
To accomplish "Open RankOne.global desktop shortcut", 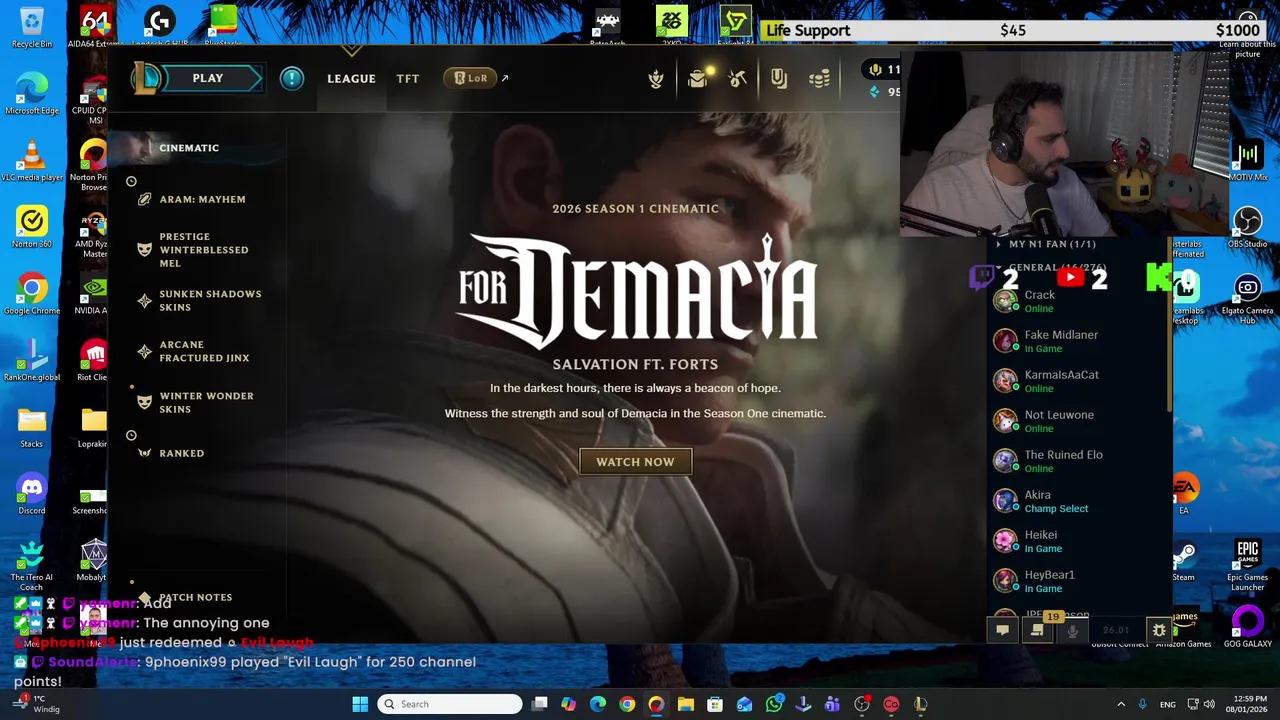I will pyautogui.click(x=32, y=360).
